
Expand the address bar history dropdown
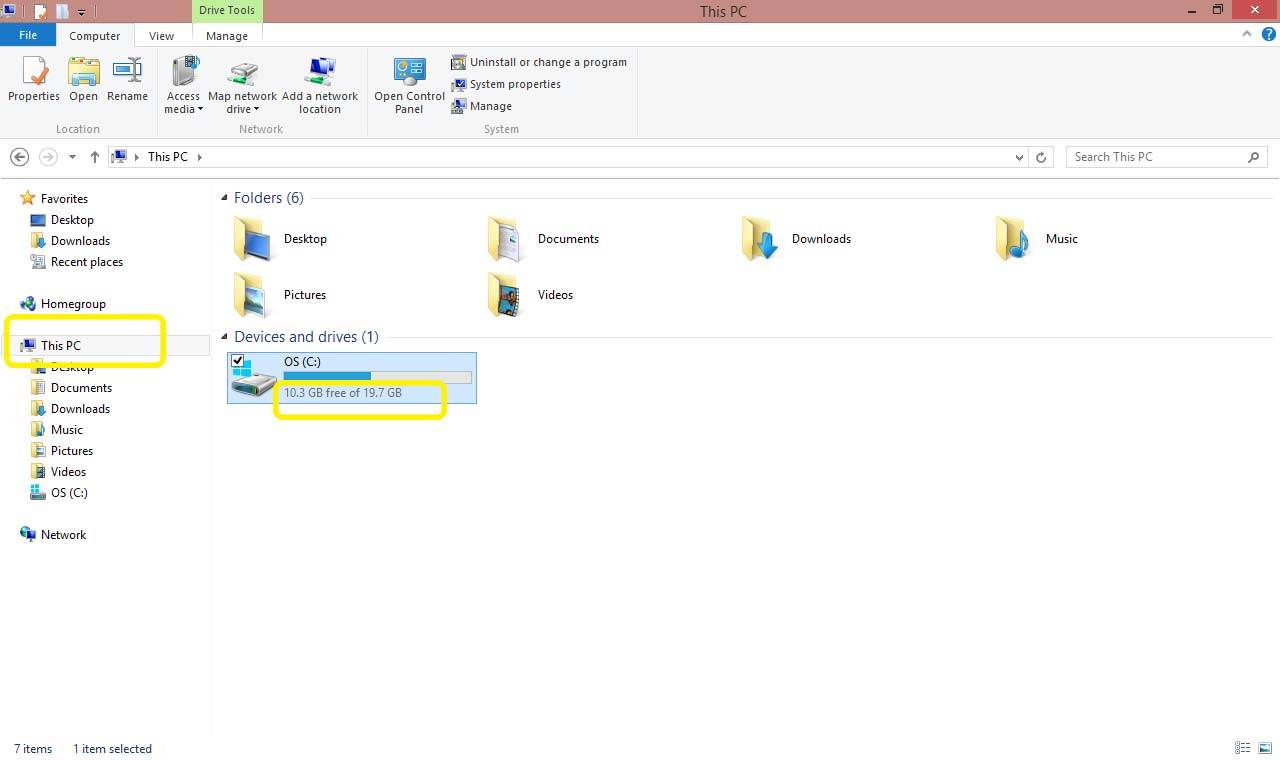click(x=1019, y=157)
